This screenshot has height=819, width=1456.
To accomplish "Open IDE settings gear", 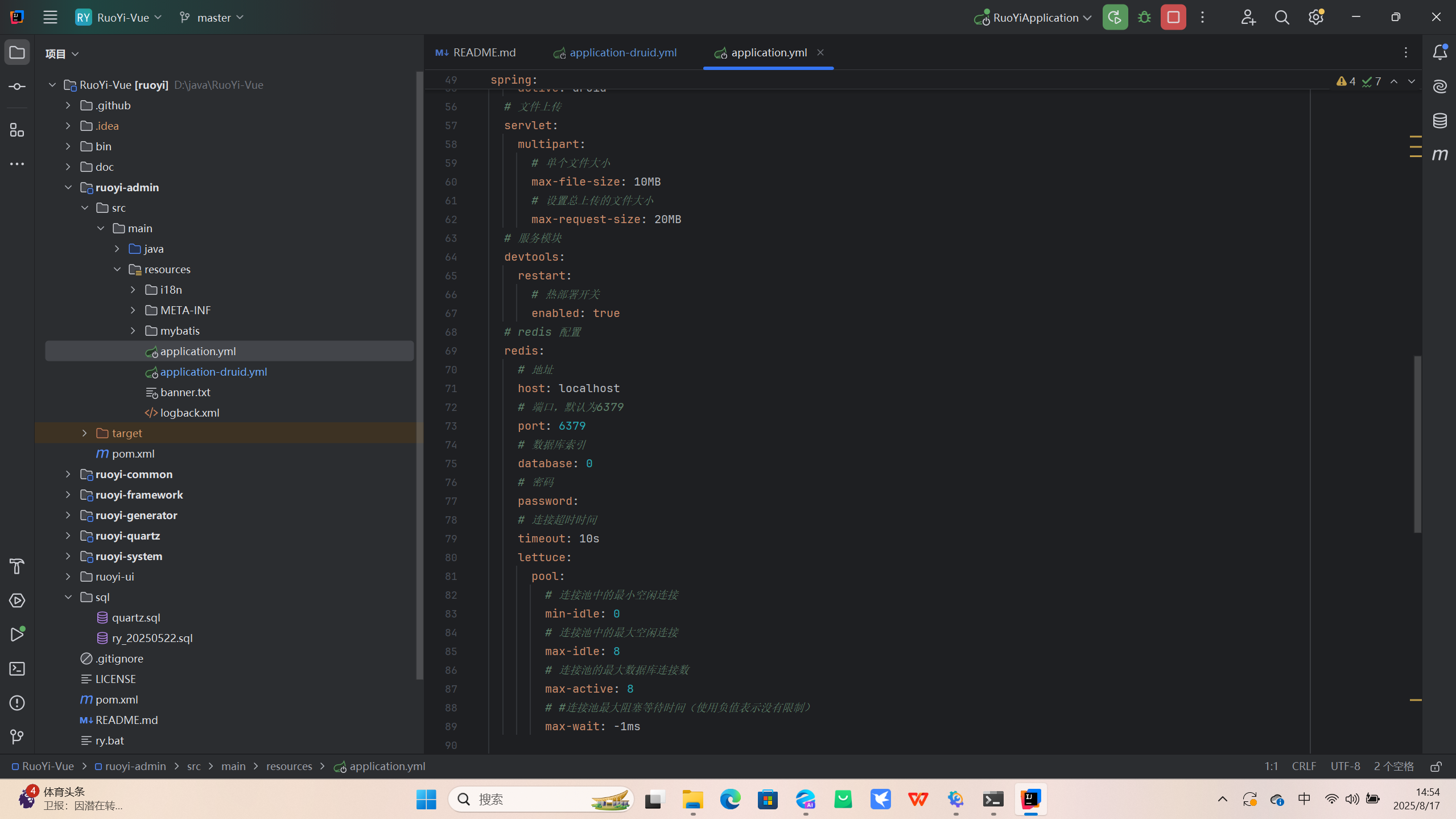I will click(x=1315, y=17).
